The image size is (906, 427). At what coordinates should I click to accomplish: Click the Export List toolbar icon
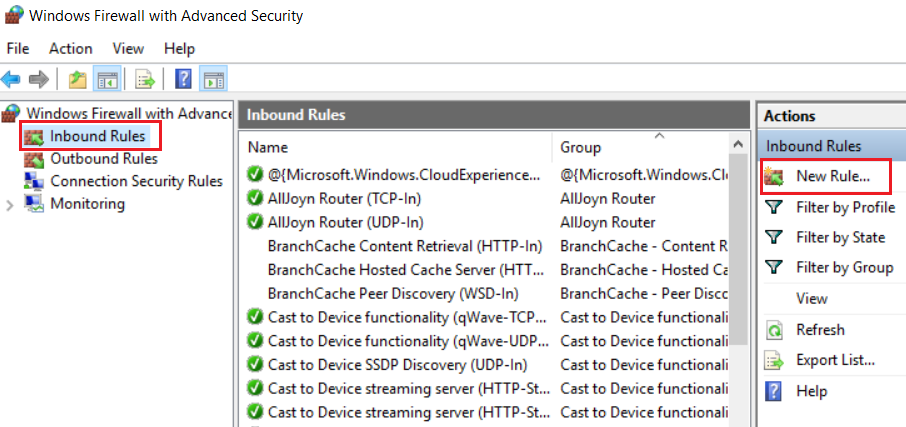(145, 79)
